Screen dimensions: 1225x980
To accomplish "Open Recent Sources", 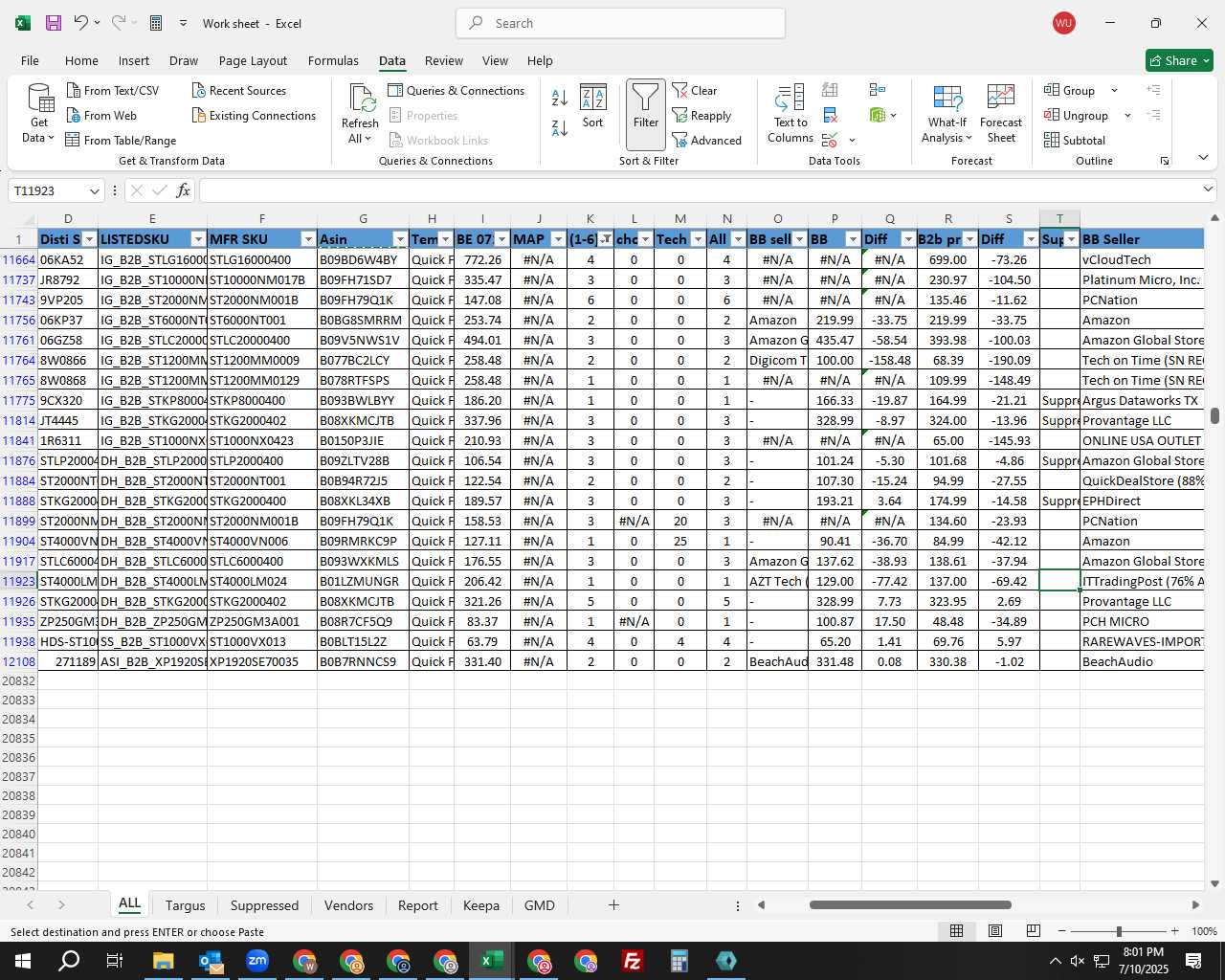I will (238, 90).
